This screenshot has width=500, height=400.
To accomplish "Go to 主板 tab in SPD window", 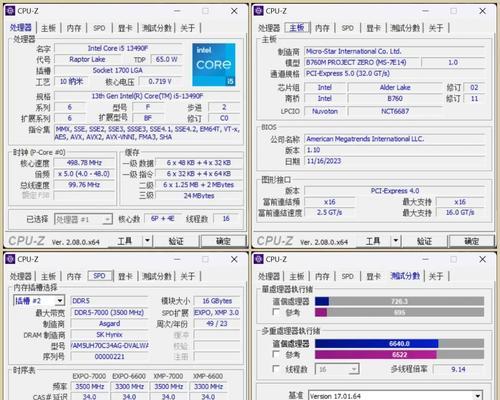I will (48, 276).
